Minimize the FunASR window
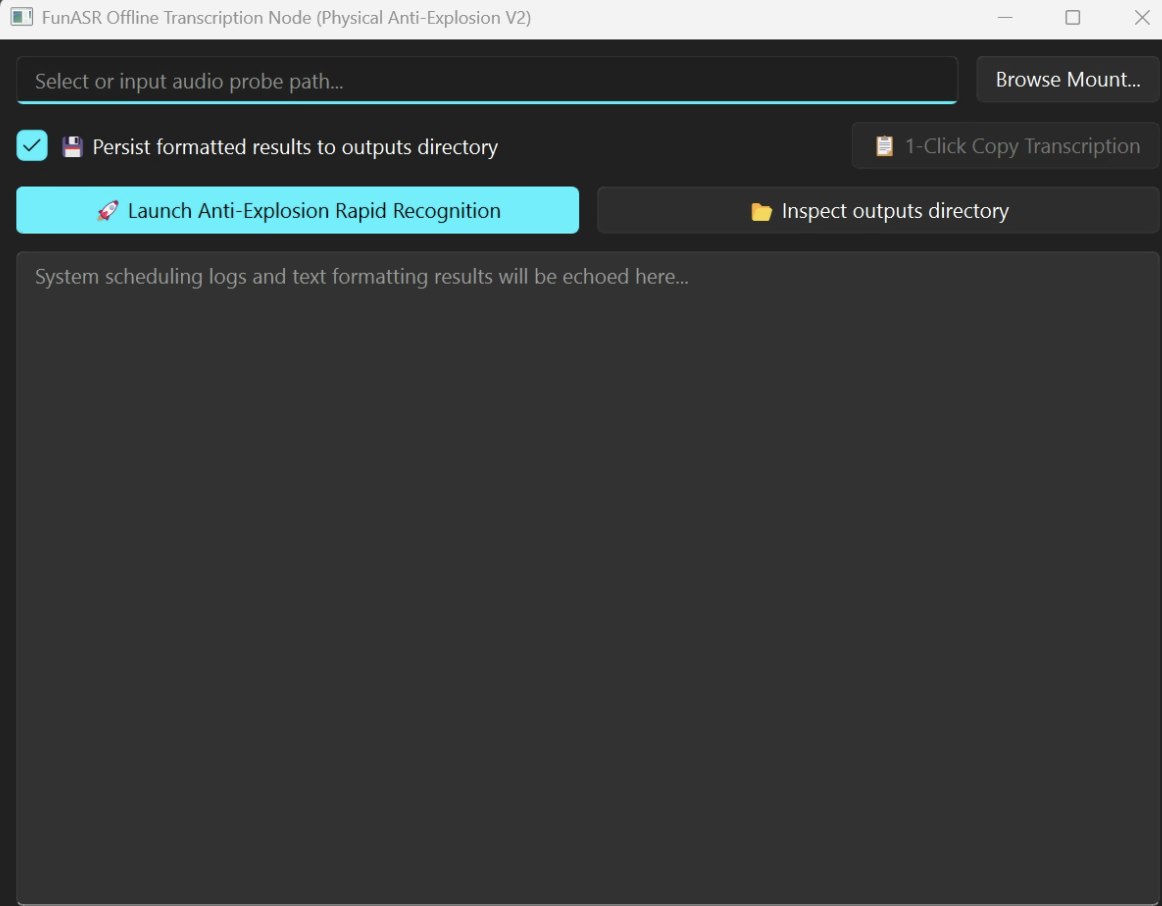Image resolution: width=1162 pixels, height=906 pixels. [1005, 18]
